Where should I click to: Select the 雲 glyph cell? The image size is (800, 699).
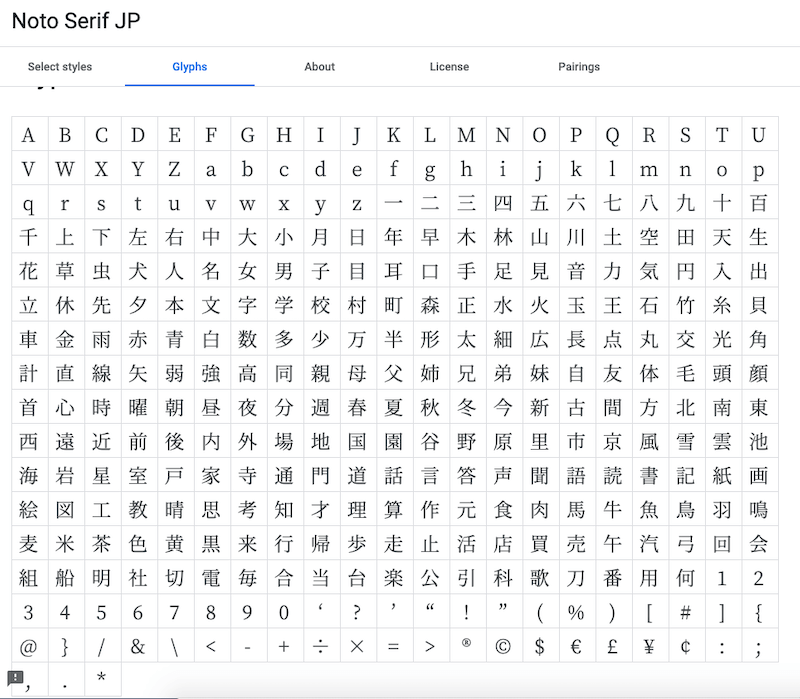723,441
